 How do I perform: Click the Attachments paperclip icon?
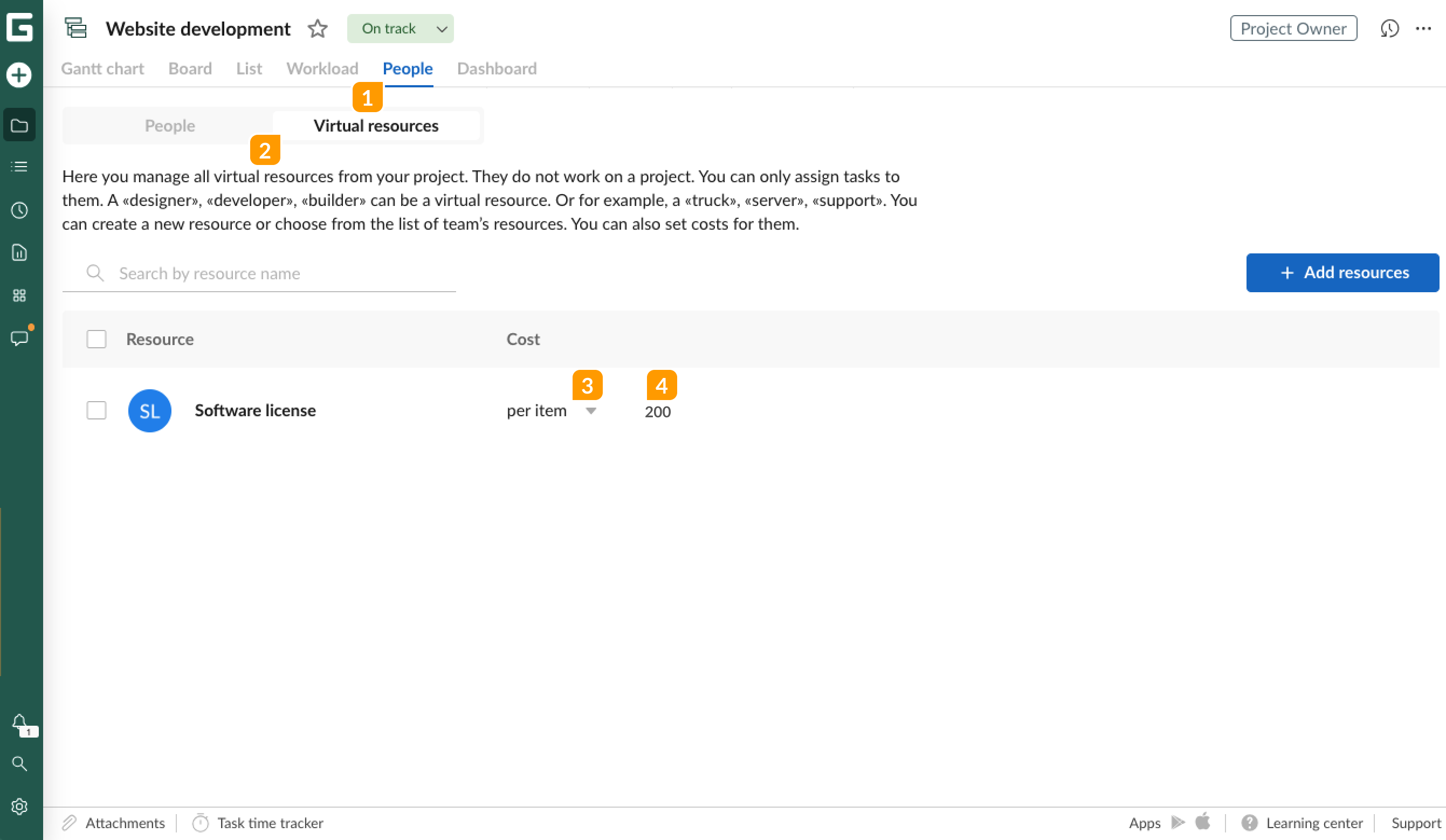click(x=69, y=822)
